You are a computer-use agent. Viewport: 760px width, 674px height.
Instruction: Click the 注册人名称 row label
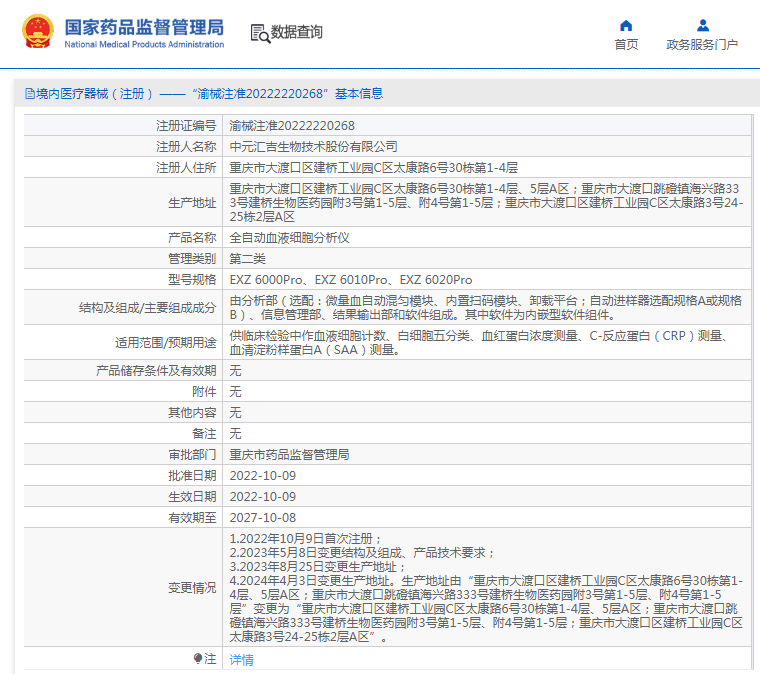tap(186, 147)
